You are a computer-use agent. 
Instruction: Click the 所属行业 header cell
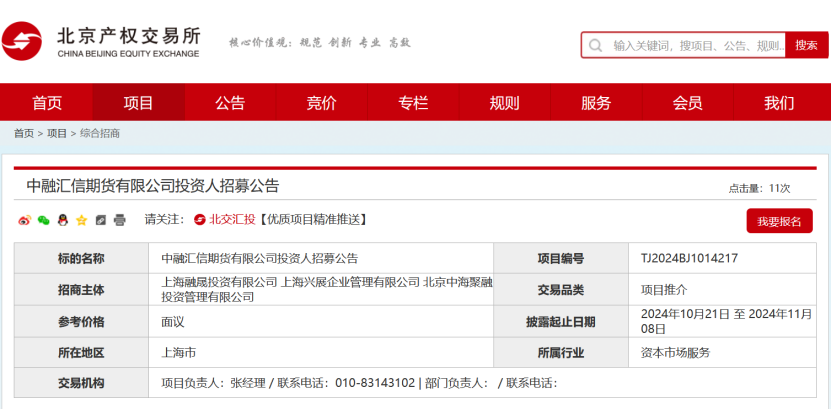click(x=561, y=352)
